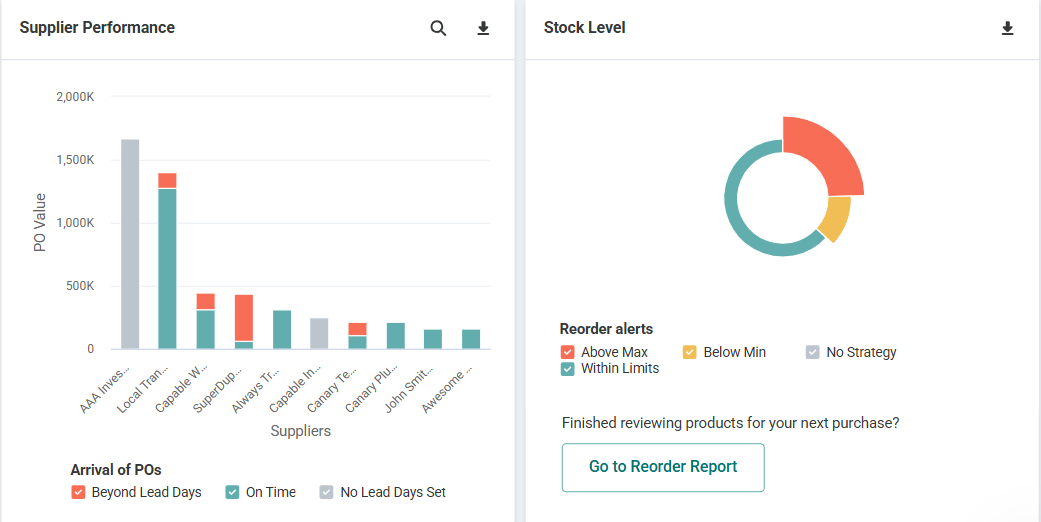Select the Canary Plu... supplier bar
The image size is (1041, 522).
pos(396,336)
